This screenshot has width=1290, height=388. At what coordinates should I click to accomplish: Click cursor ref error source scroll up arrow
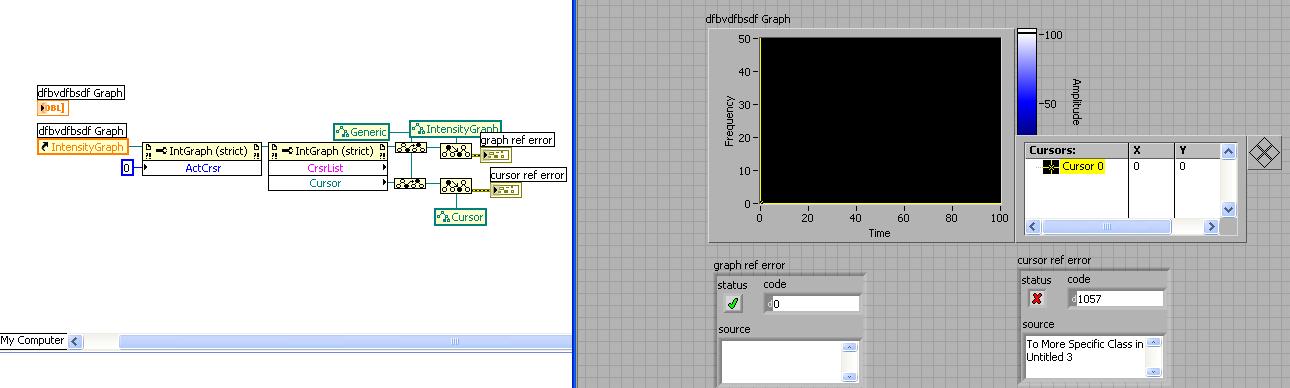(x=1154, y=343)
